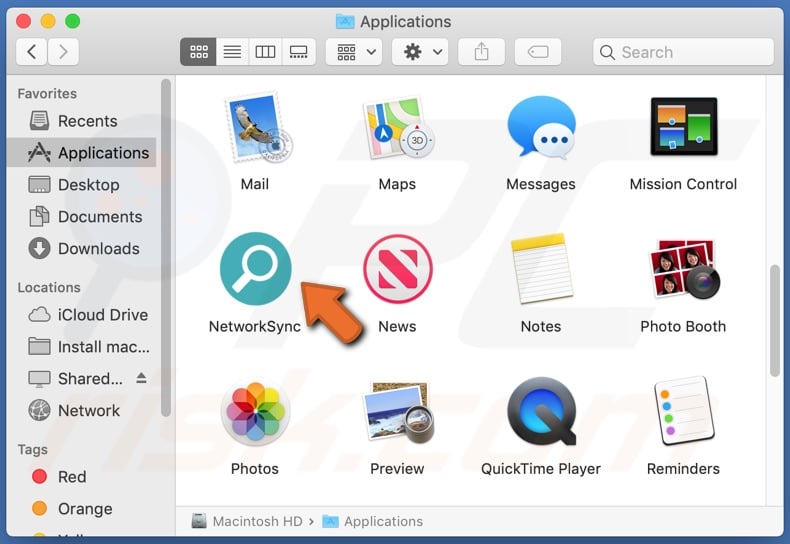Click the QuickTime Player name label
Image resolution: width=790 pixels, height=544 pixels.
click(541, 469)
